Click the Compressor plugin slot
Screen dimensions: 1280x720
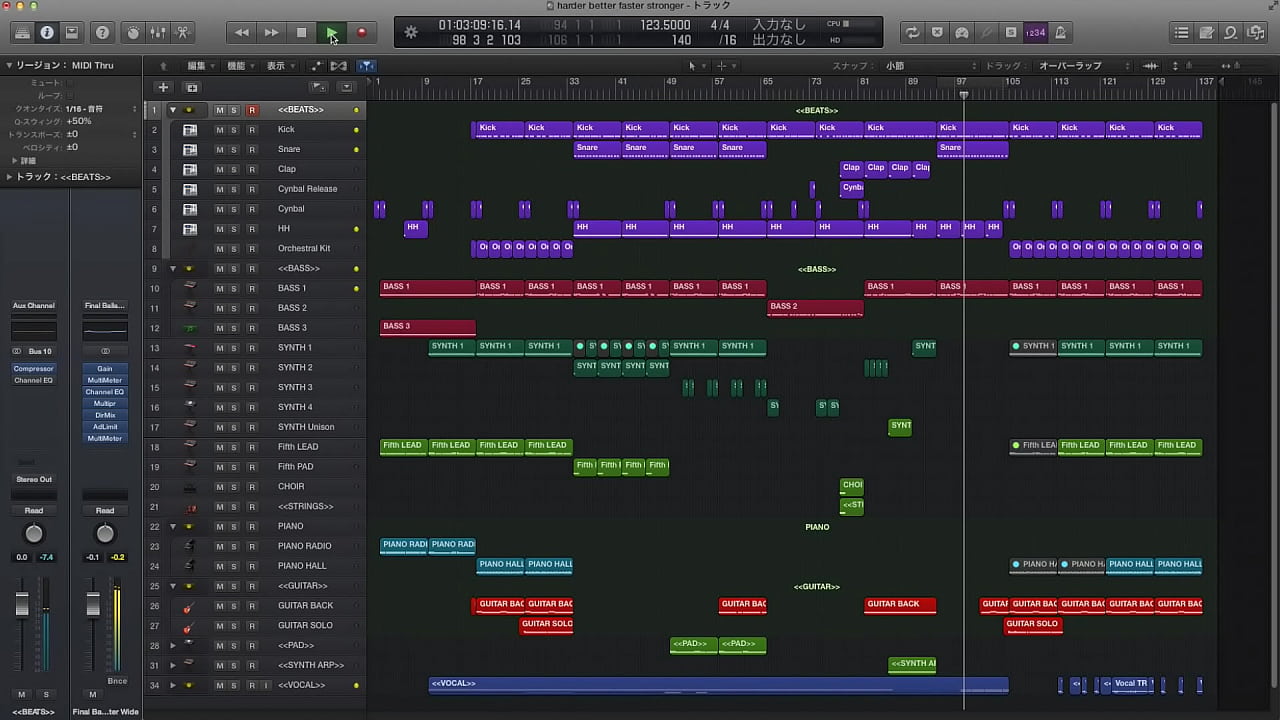34,369
